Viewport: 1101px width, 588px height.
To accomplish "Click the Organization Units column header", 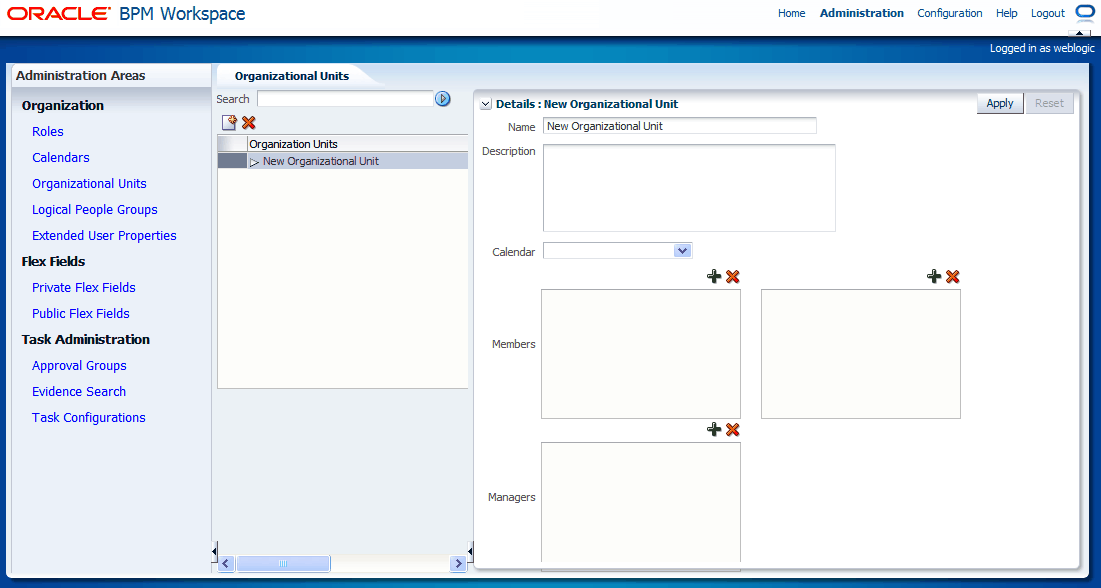I will [x=357, y=144].
